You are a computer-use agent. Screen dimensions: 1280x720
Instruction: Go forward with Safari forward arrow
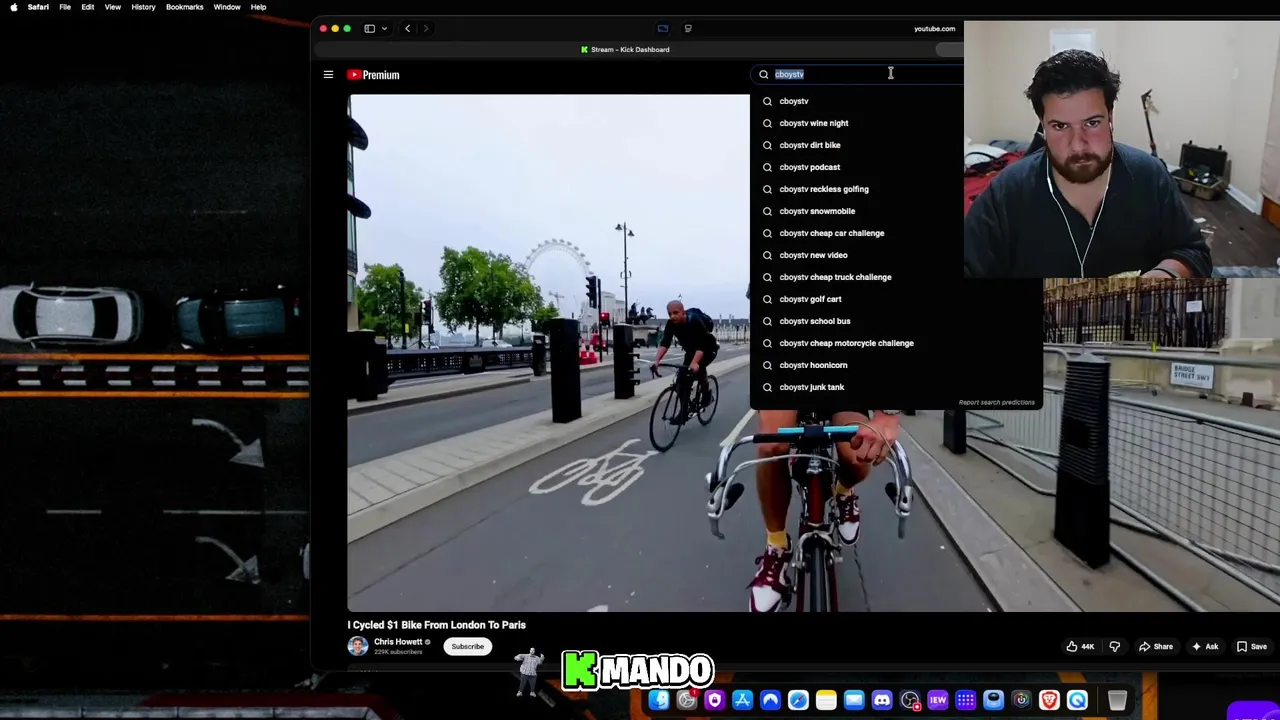425,29
